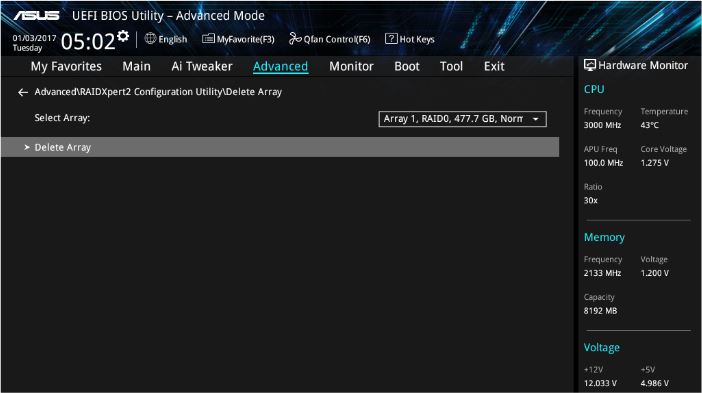This screenshot has height=393, width=702.
Task: Click the breadcrumb path Delete Array
Action: click(254, 92)
